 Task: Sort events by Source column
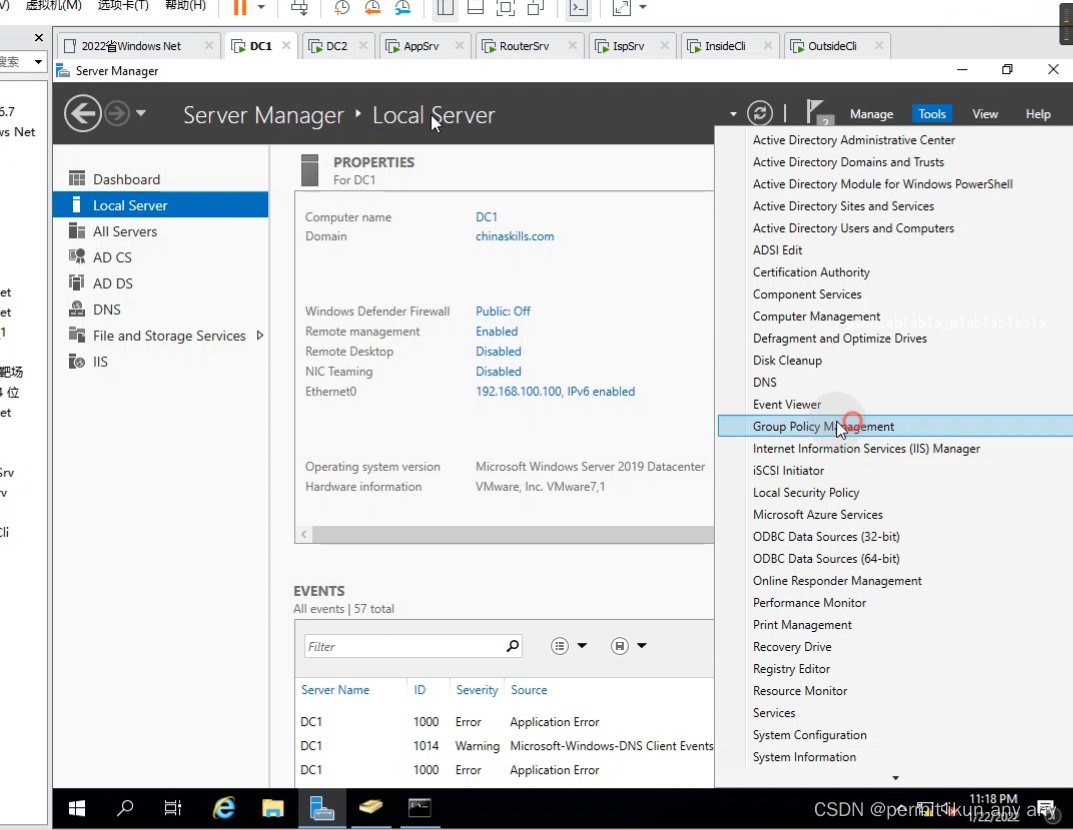pos(529,690)
